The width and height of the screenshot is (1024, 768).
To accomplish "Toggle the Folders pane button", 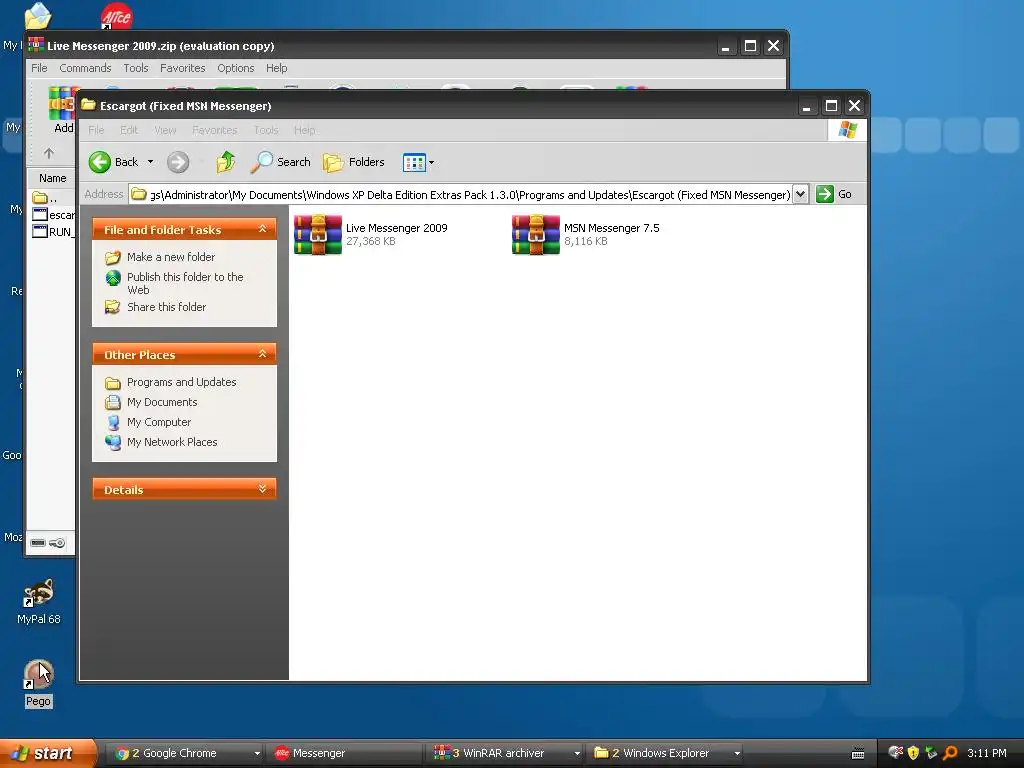I will tap(354, 162).
